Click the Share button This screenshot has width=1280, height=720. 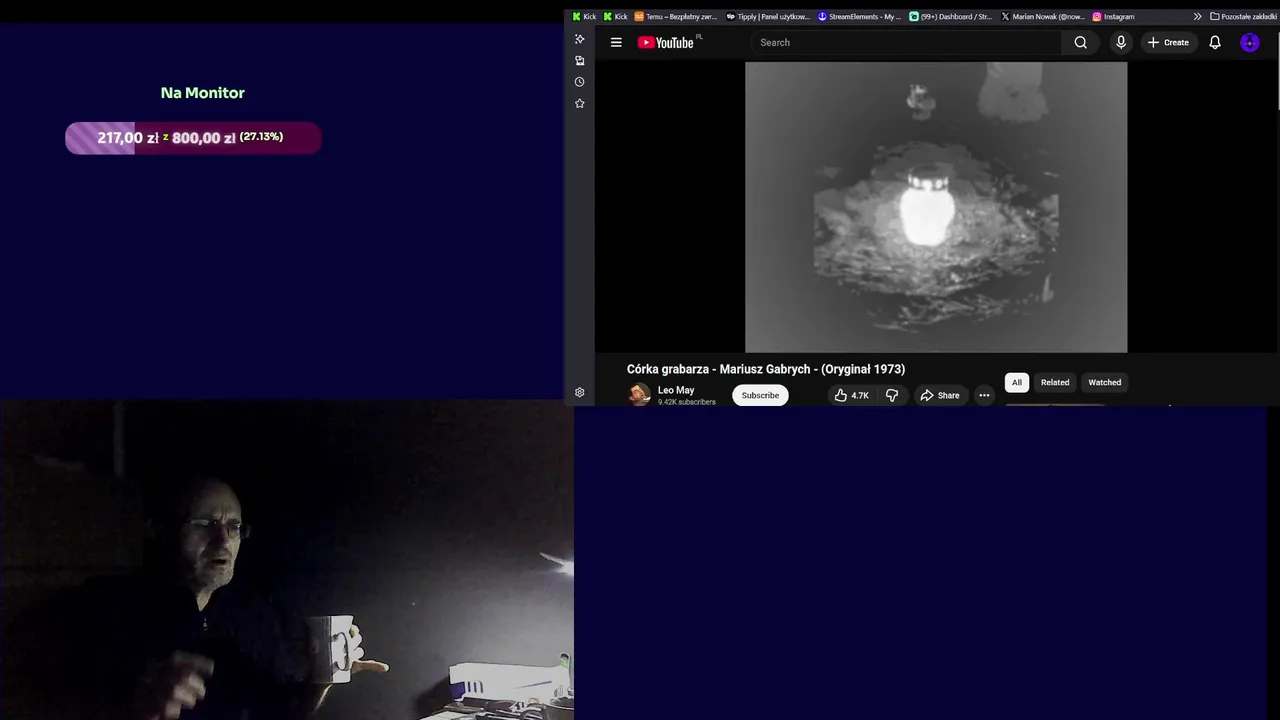[x=940, y=395]
